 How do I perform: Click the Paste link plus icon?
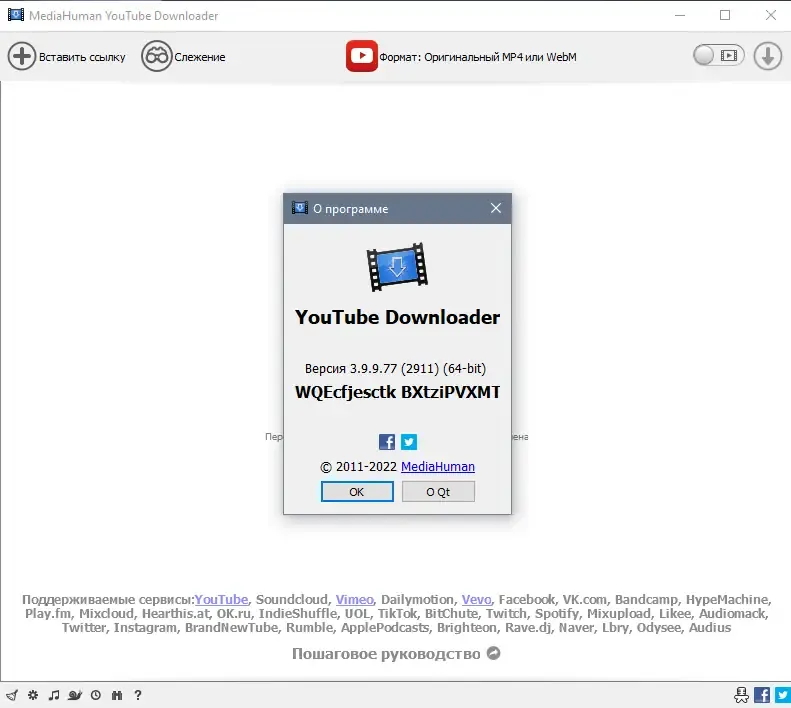click(x=21, y=56)
